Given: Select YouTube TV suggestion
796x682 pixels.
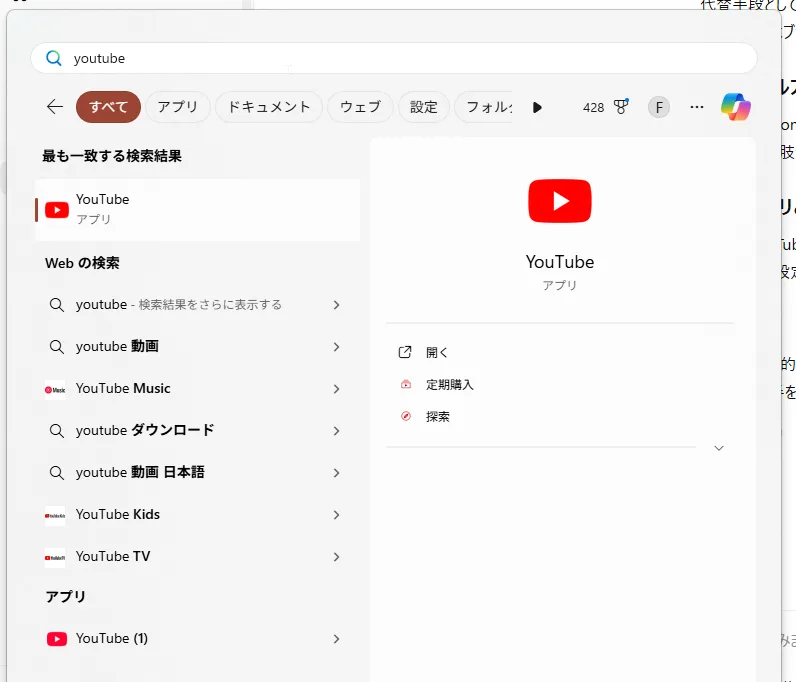Looking at the screenshot, I should click(195, 557).
